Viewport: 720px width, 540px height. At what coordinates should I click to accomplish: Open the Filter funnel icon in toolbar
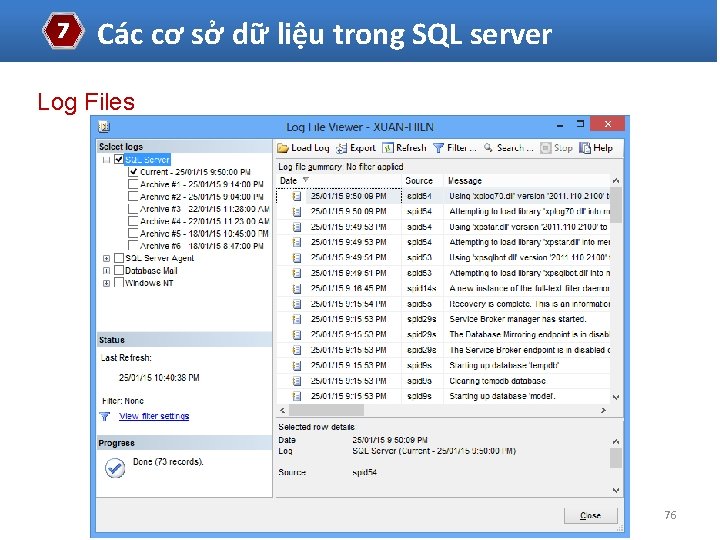pos(439,148)
